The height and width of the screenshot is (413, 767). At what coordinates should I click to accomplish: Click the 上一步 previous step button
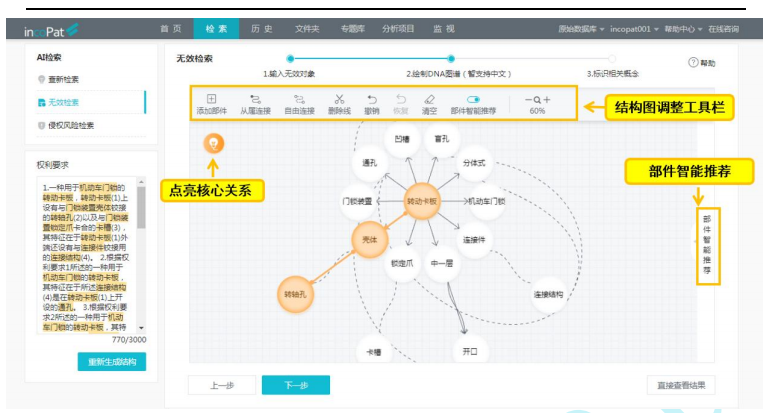coord(222,385)
